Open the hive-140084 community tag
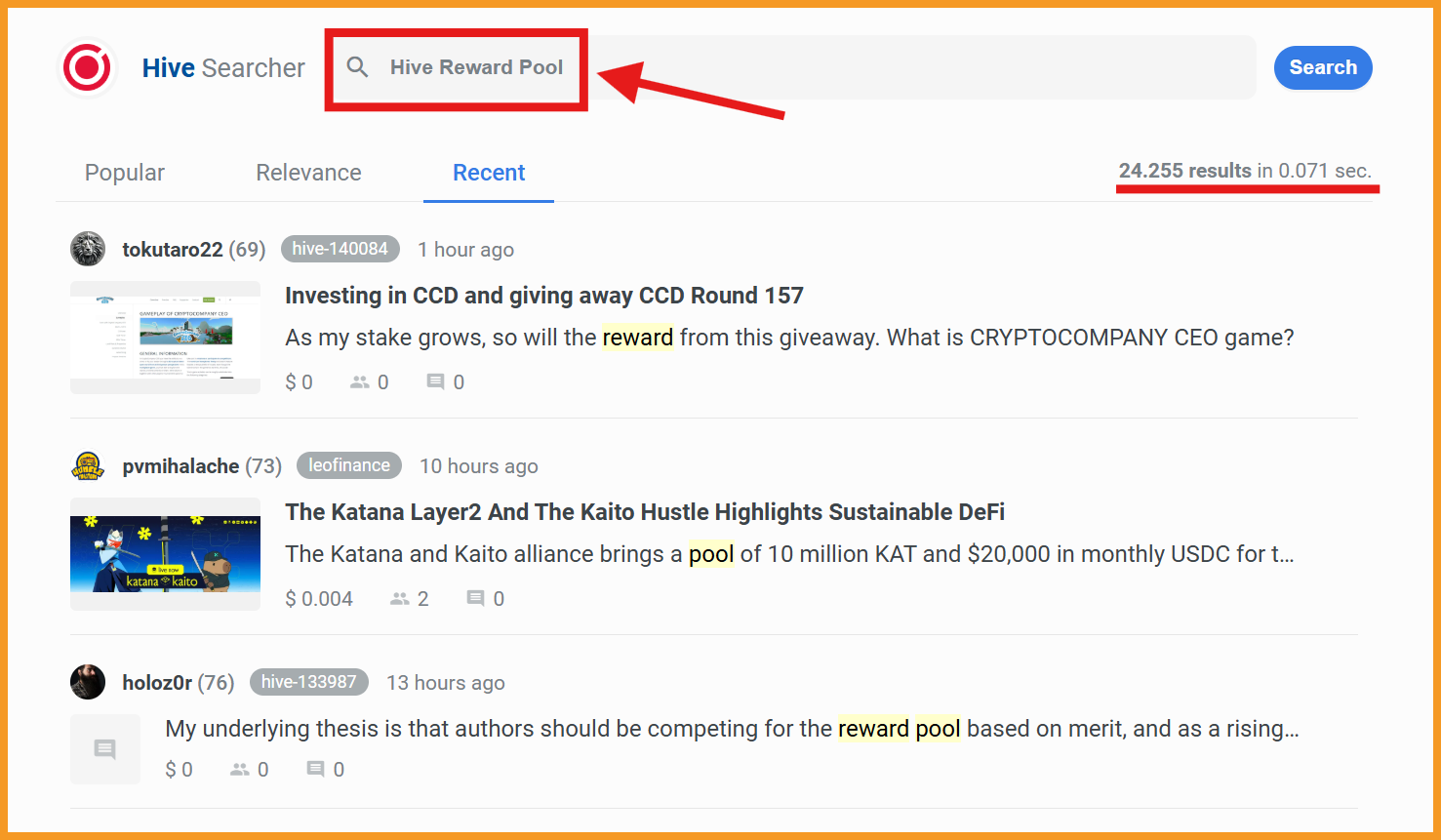This screenshot has height=840, width=1441. click(x=340, y=249)
